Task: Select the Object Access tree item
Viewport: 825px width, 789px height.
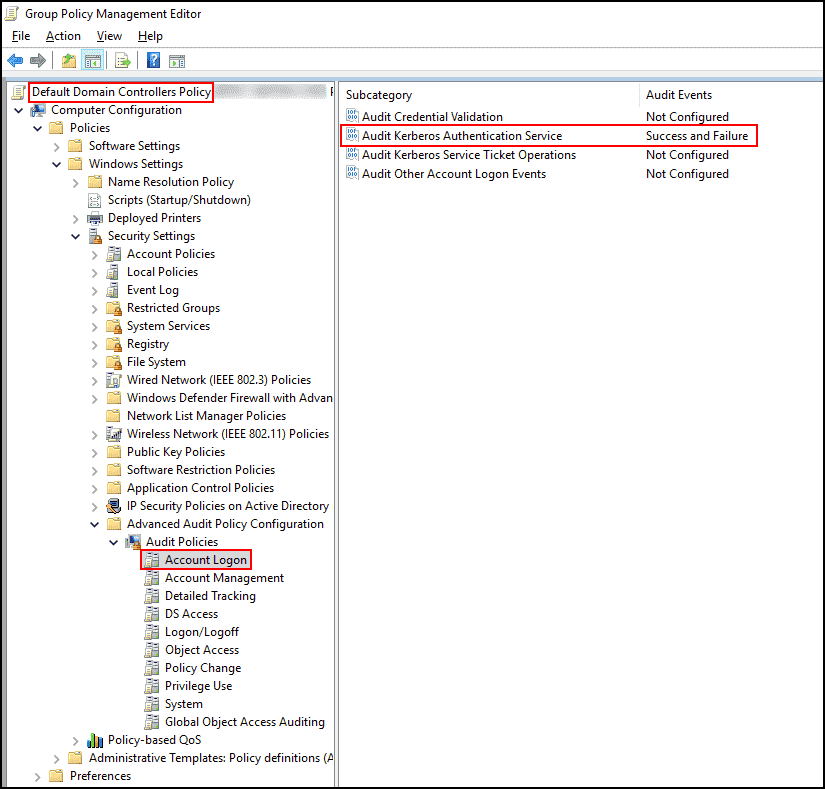Action: (x=202, y=650)
